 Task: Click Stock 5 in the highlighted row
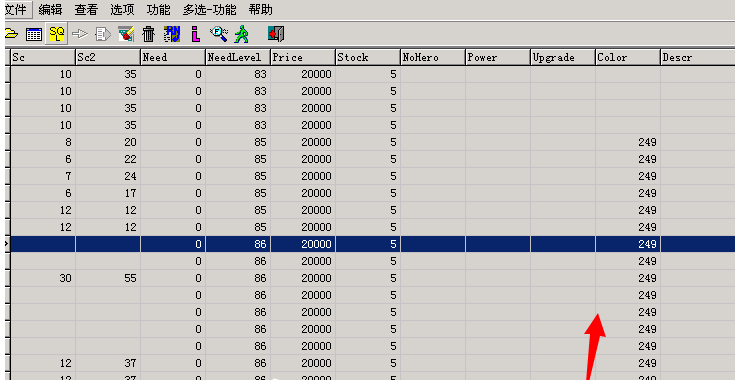pos(368,244)
